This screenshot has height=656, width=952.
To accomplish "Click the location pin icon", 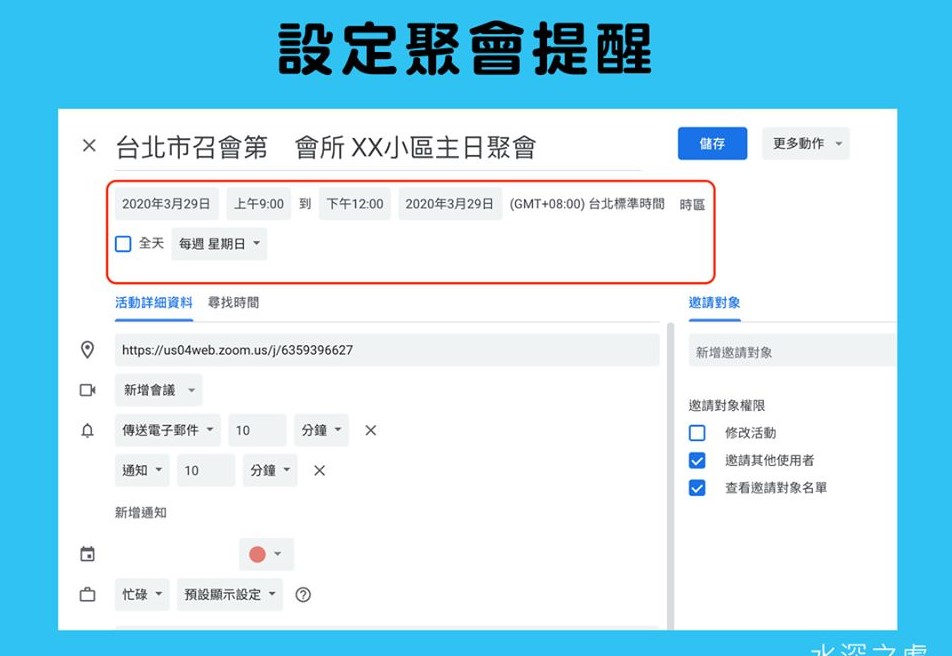I will 88,350.
